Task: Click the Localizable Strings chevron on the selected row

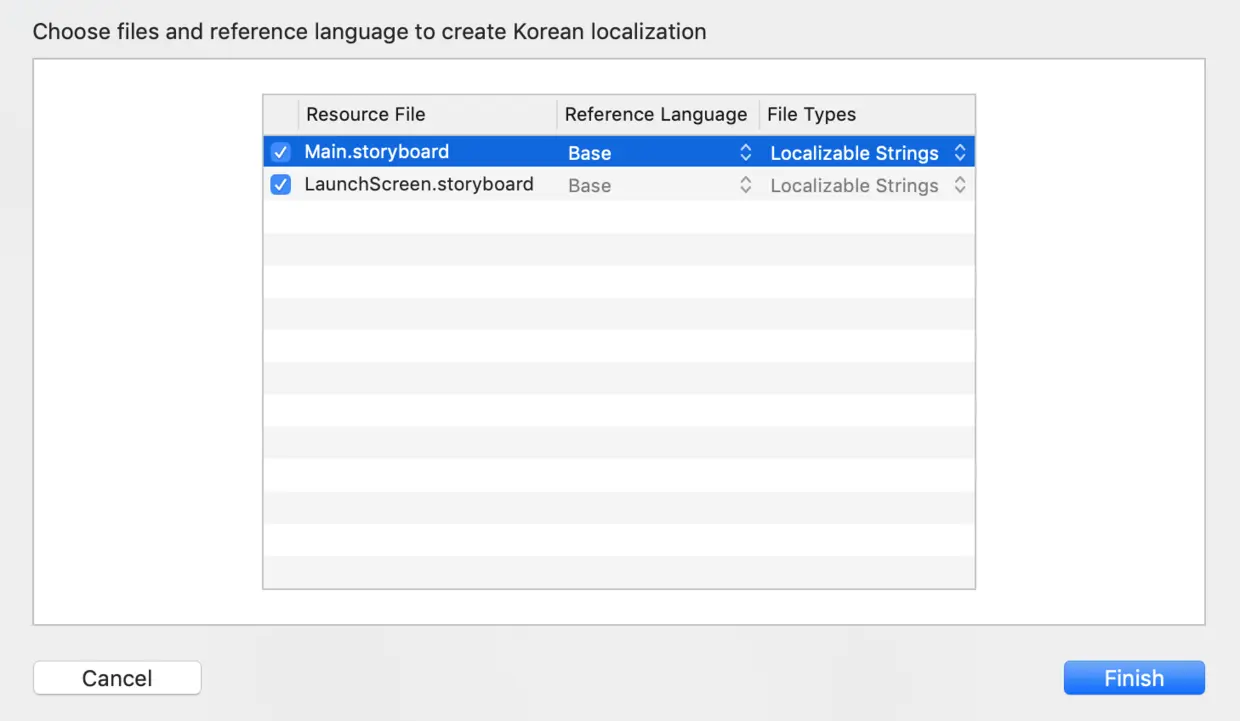Action: pos(958,152)
